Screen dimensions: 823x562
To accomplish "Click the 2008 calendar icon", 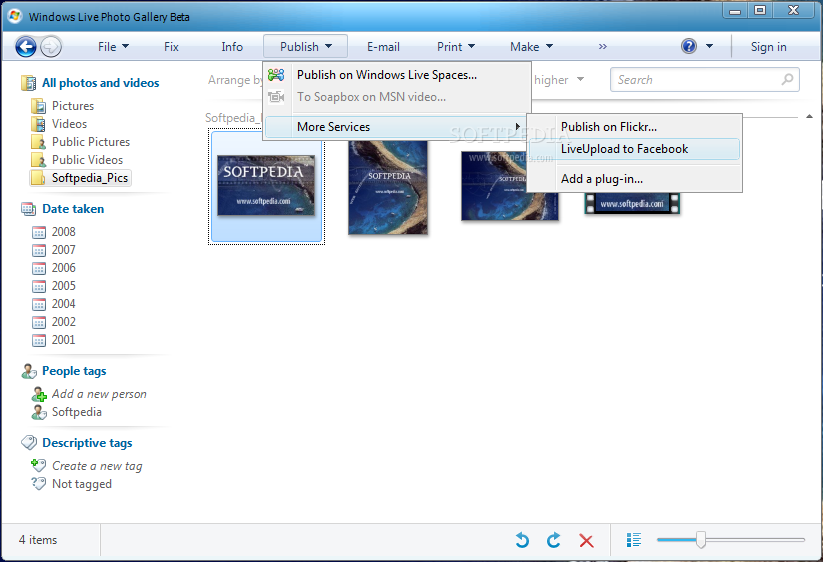I will (x=39, y=232).
